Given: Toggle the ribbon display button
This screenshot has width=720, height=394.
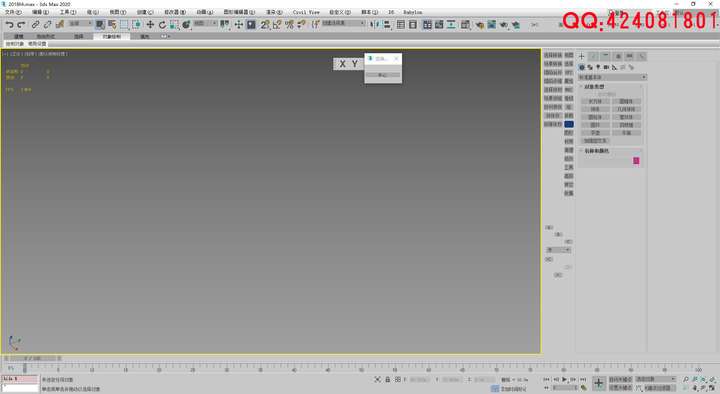Looking at the screenshot, I should (x=427, y=25).
